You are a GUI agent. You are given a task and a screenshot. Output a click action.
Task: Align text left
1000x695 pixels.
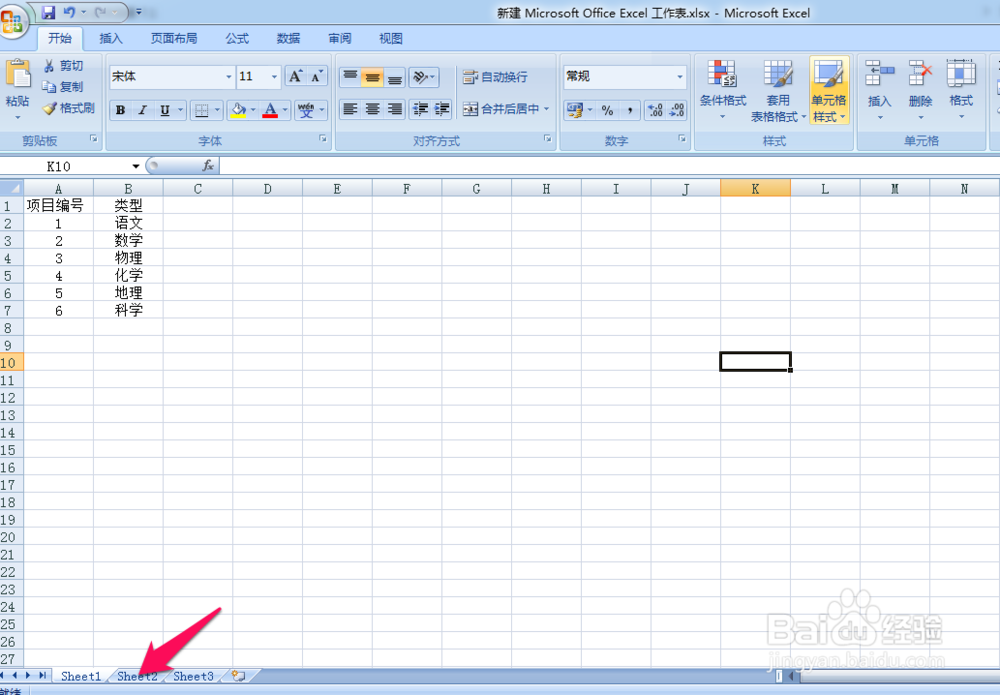coord(350,109)
